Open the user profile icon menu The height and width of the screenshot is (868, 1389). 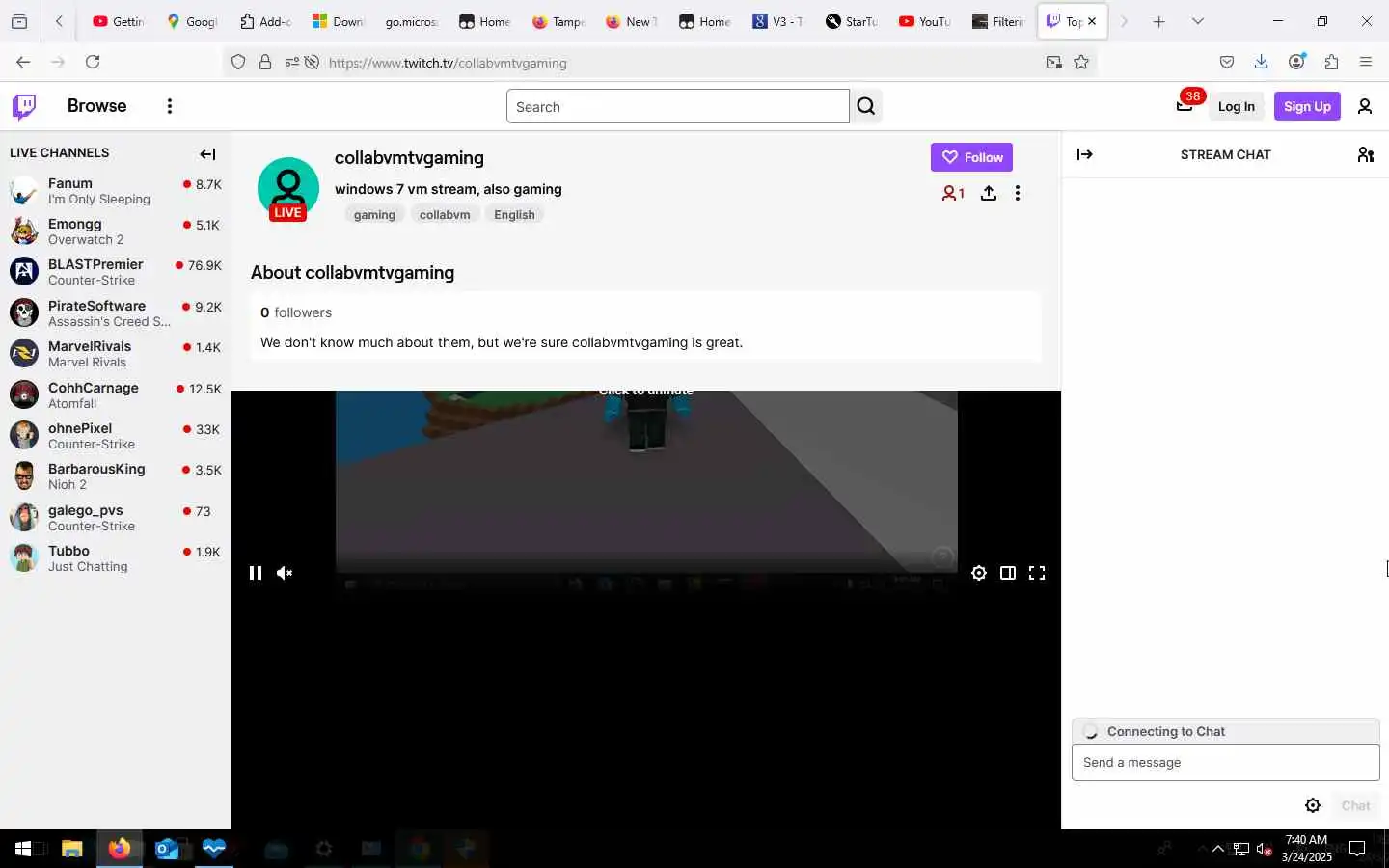pos(1364,106)
